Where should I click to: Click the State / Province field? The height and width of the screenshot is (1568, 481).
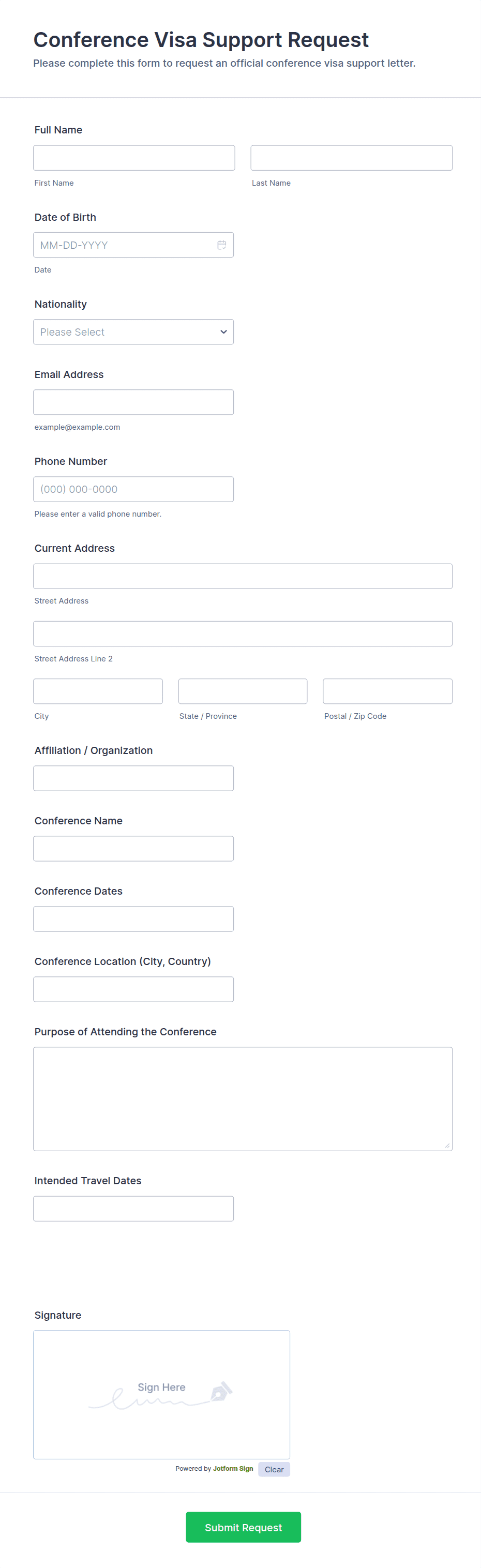(x=243, y=691)
